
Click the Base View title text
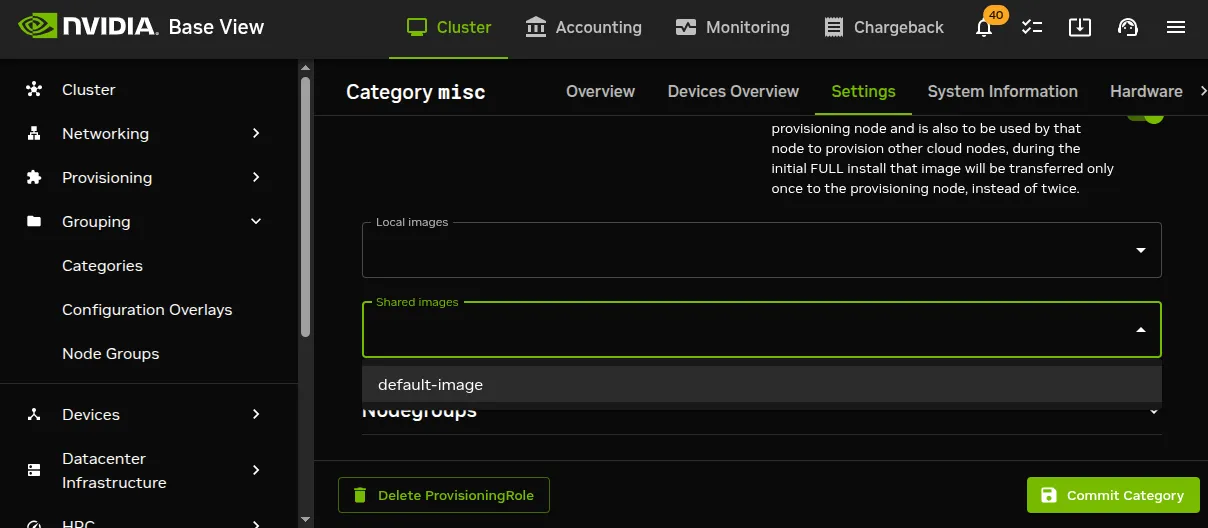point(216,27)
